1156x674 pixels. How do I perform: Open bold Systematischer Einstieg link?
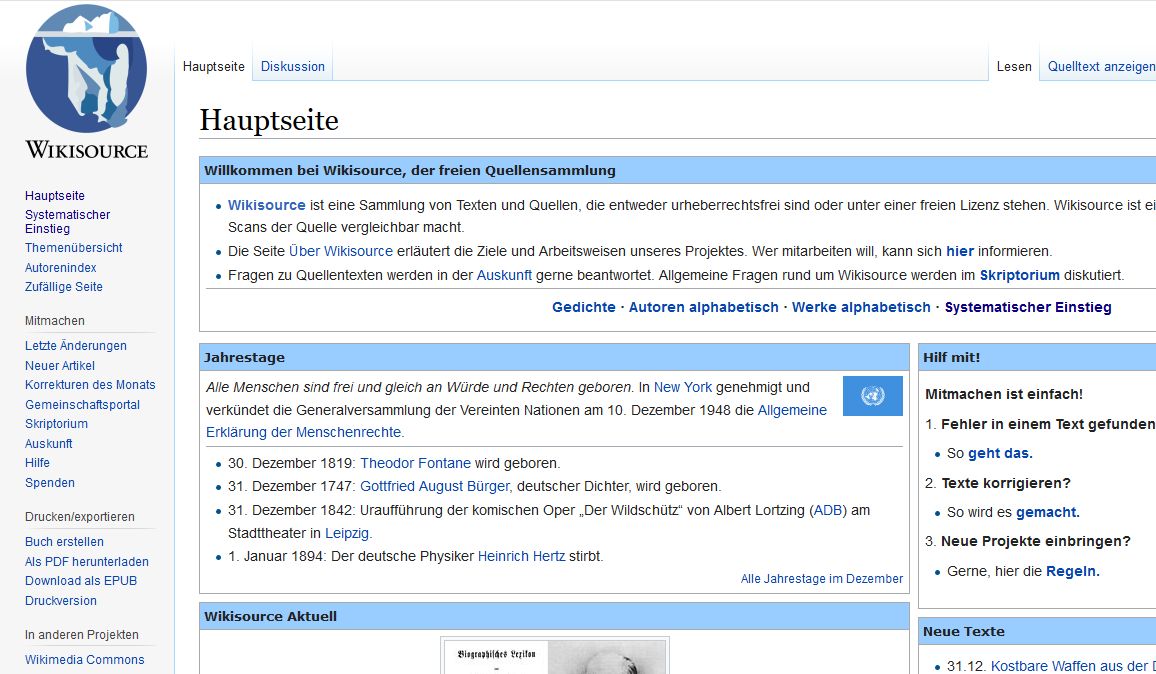[x=1028, y=307]
